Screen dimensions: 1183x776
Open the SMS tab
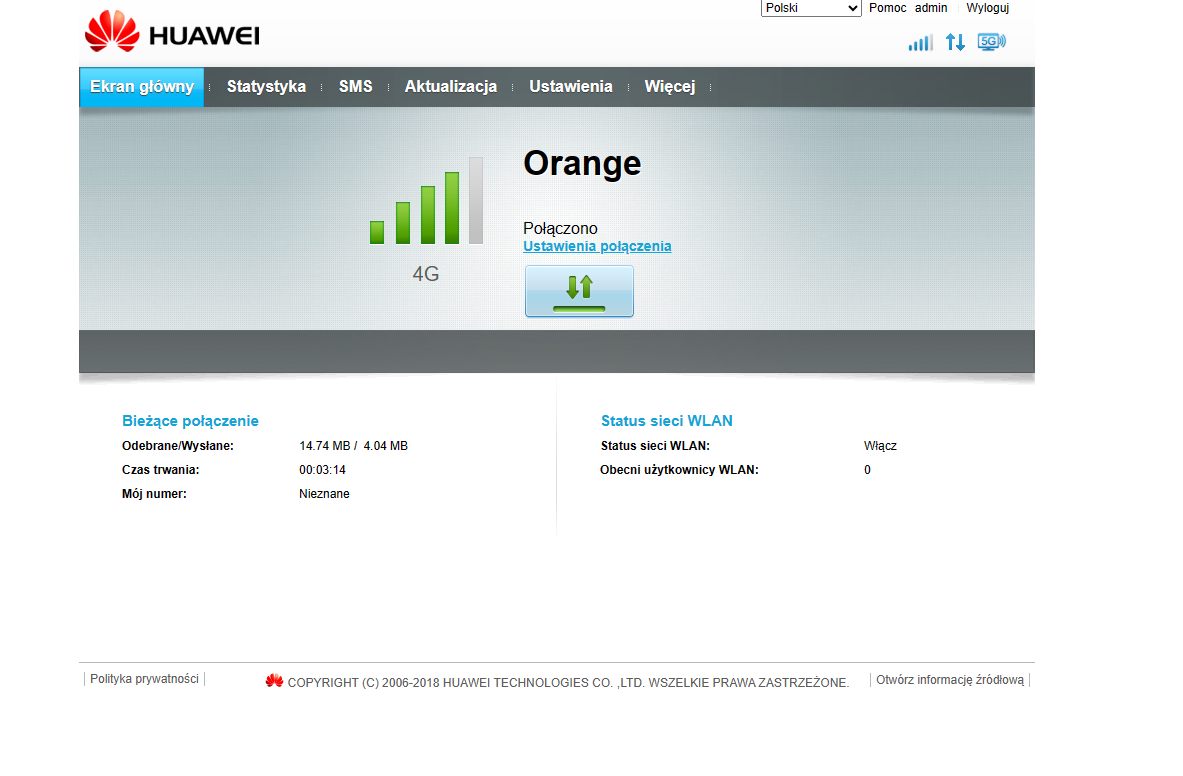pyautogui.click(x=356, y=86)
